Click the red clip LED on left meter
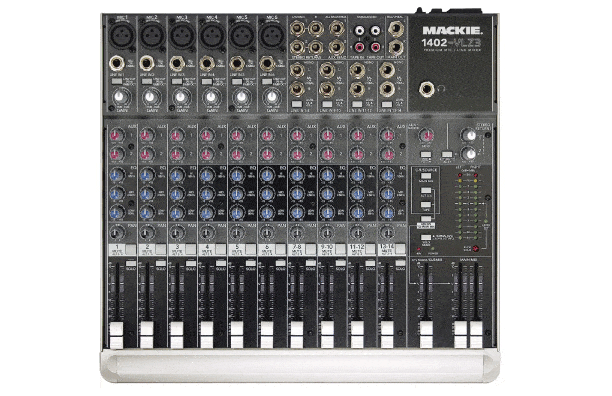 coord(460,176)
